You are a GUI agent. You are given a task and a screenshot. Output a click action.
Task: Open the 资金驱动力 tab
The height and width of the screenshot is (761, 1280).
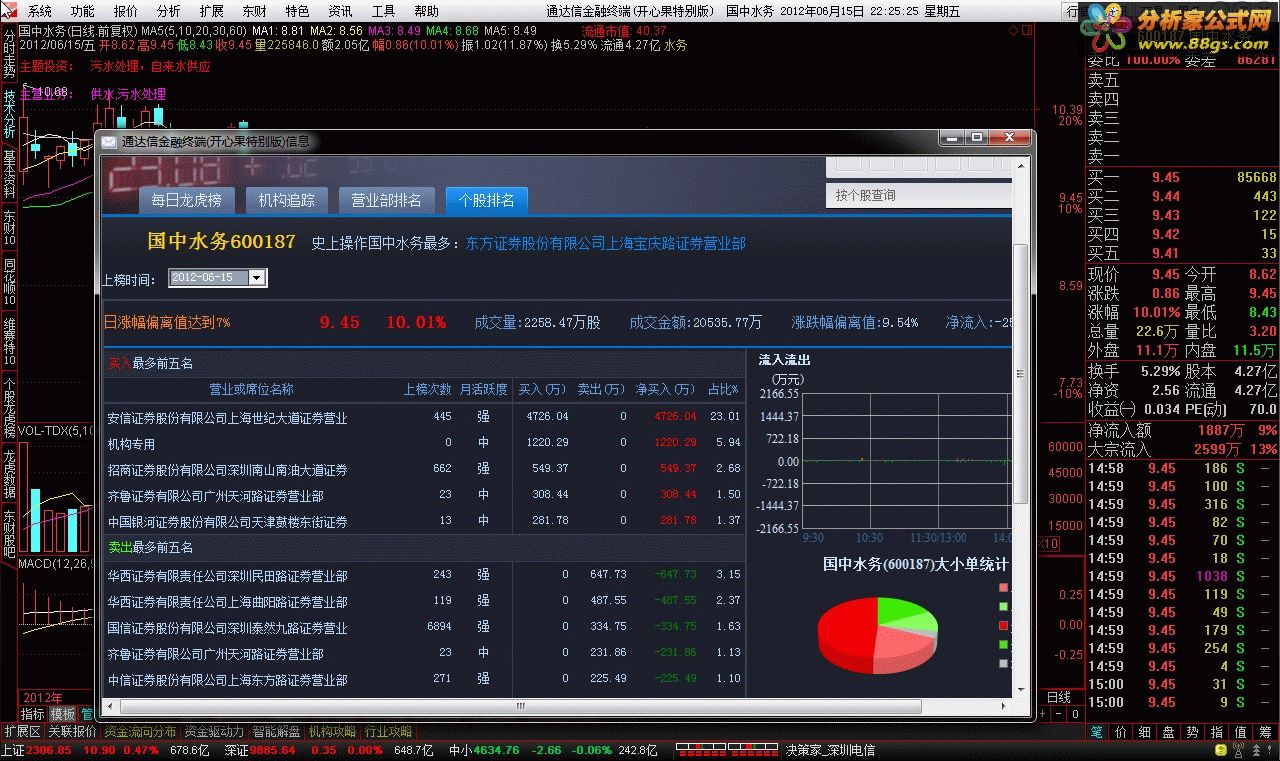[x=214, y=732]
